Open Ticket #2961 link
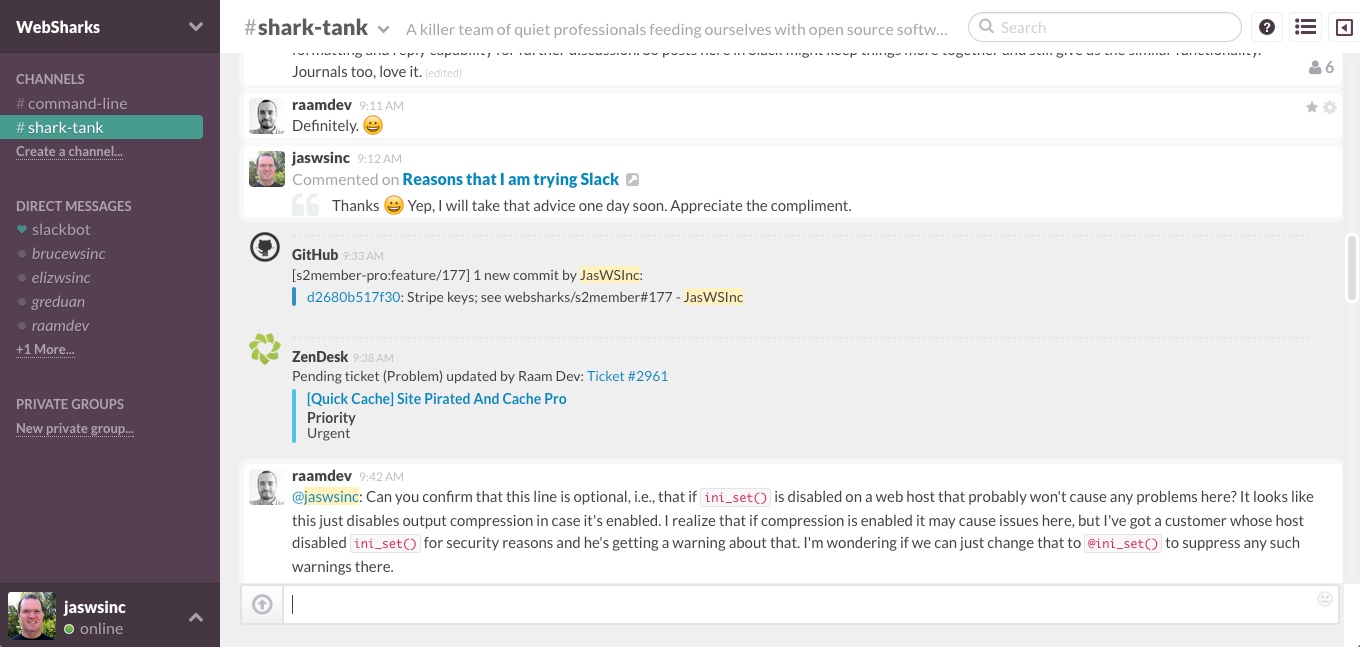 [627, 376]
